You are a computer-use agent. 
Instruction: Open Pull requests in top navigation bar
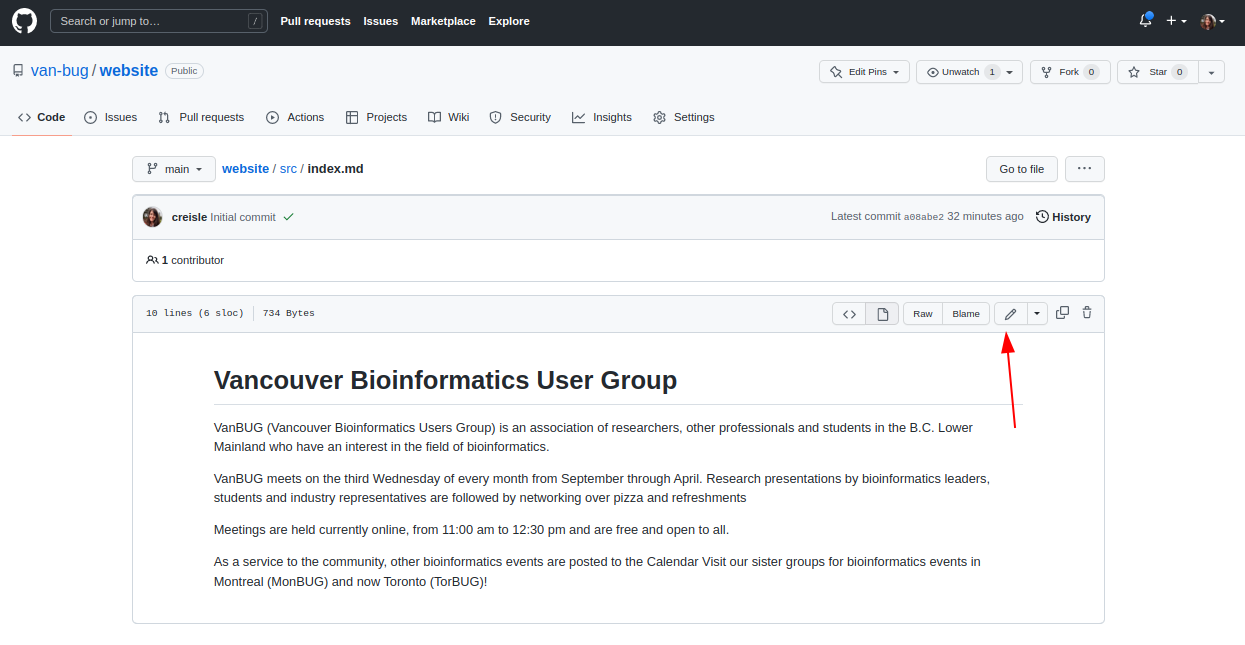click(315, 21)
